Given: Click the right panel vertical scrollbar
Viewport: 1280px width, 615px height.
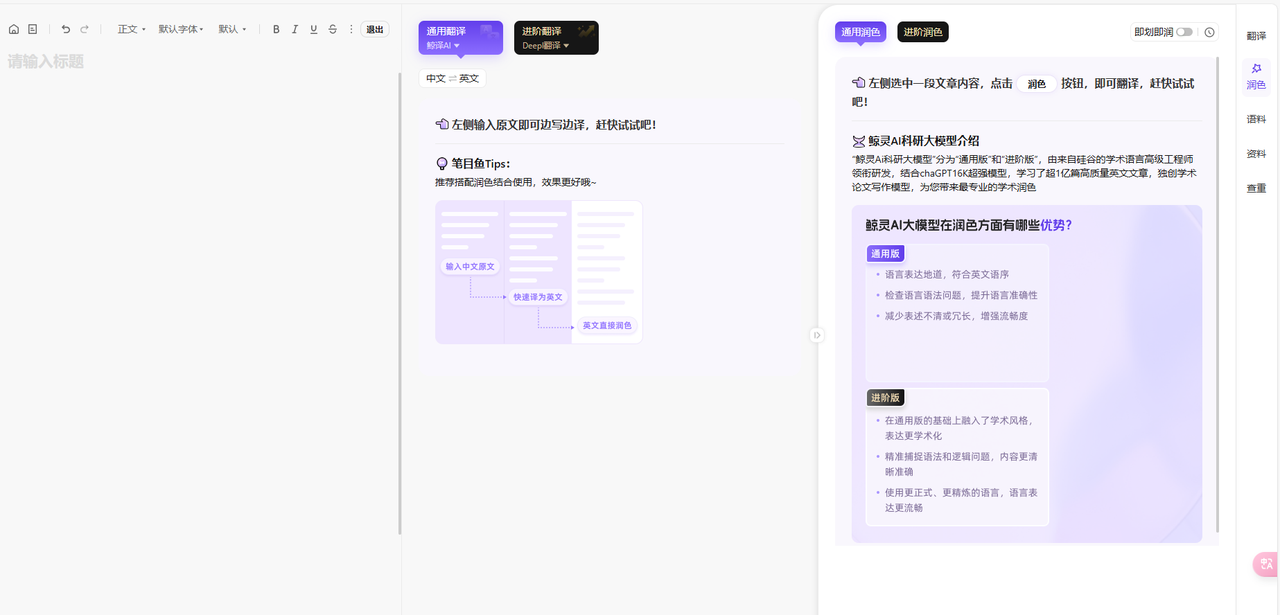Looking at the screenshot, I should [x=1217, y=295].
